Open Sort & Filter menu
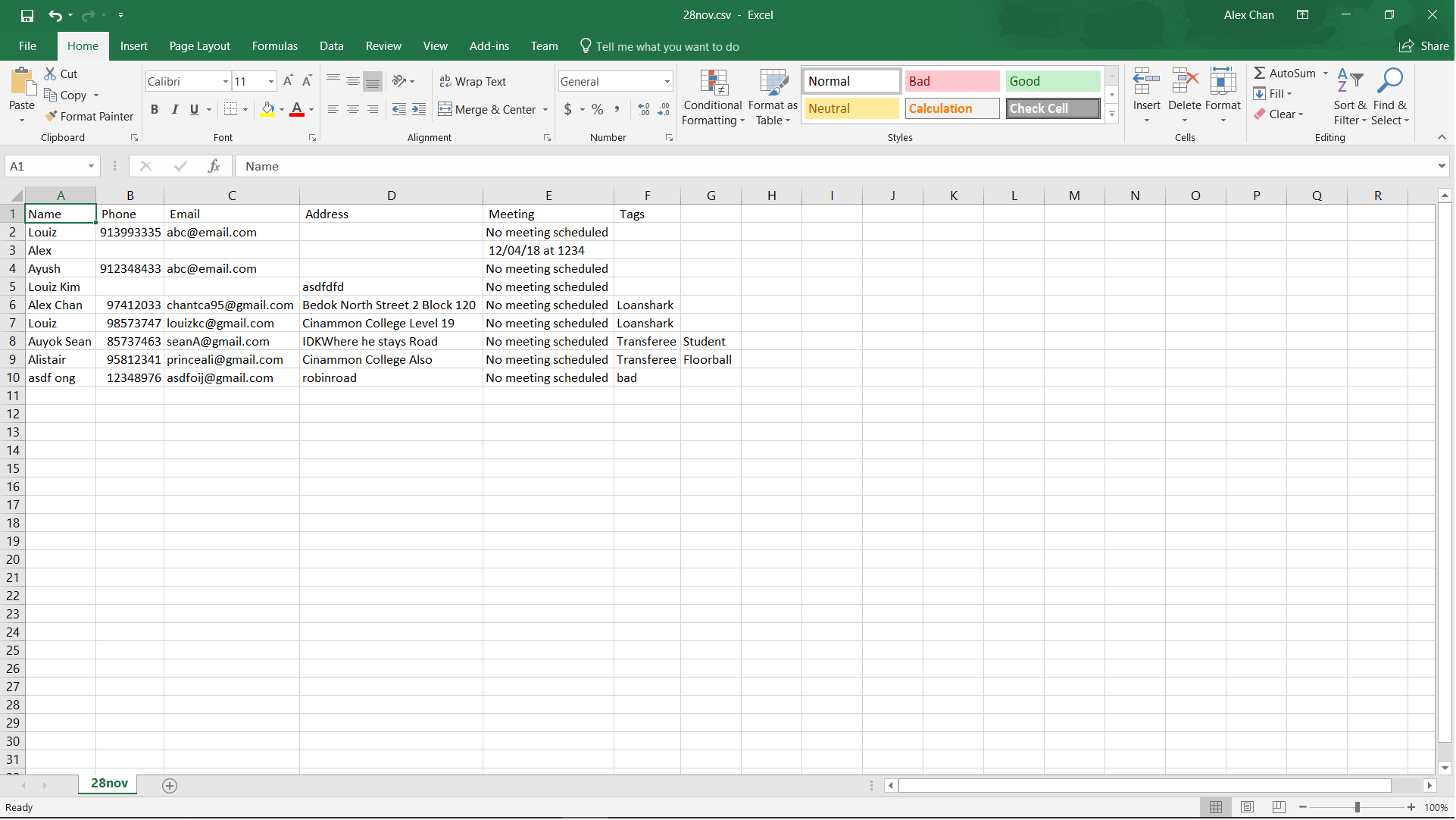The width and height of the screenshot is (1456, 820). click(1351, 97)
